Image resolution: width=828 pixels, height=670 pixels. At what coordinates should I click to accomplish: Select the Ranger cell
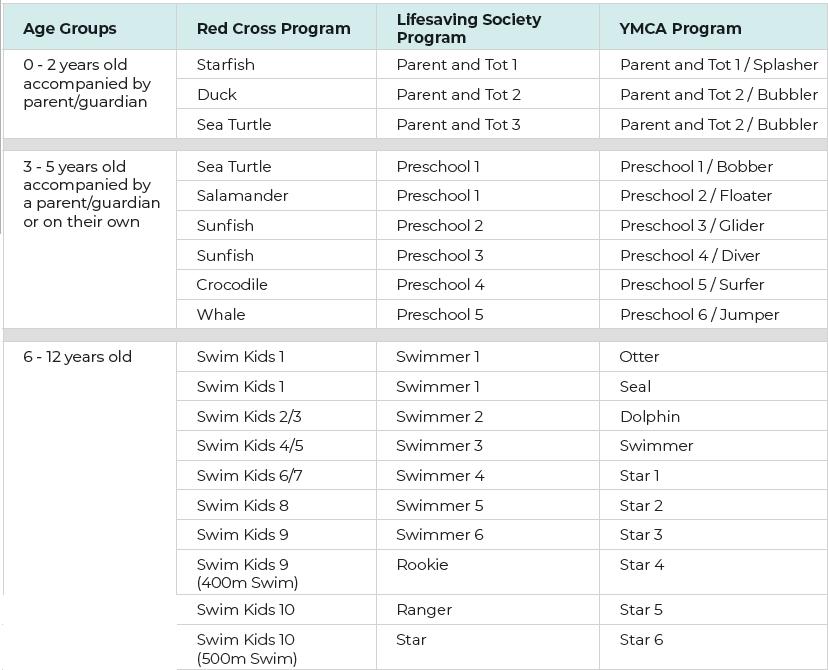point(424,610)
